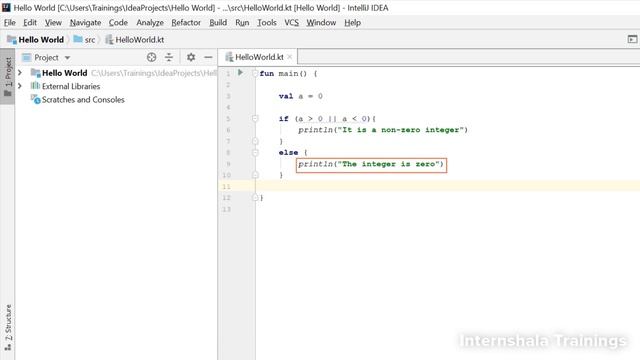
Task: Click the src folder breadcrumb
Action: [x=84, y=40]
